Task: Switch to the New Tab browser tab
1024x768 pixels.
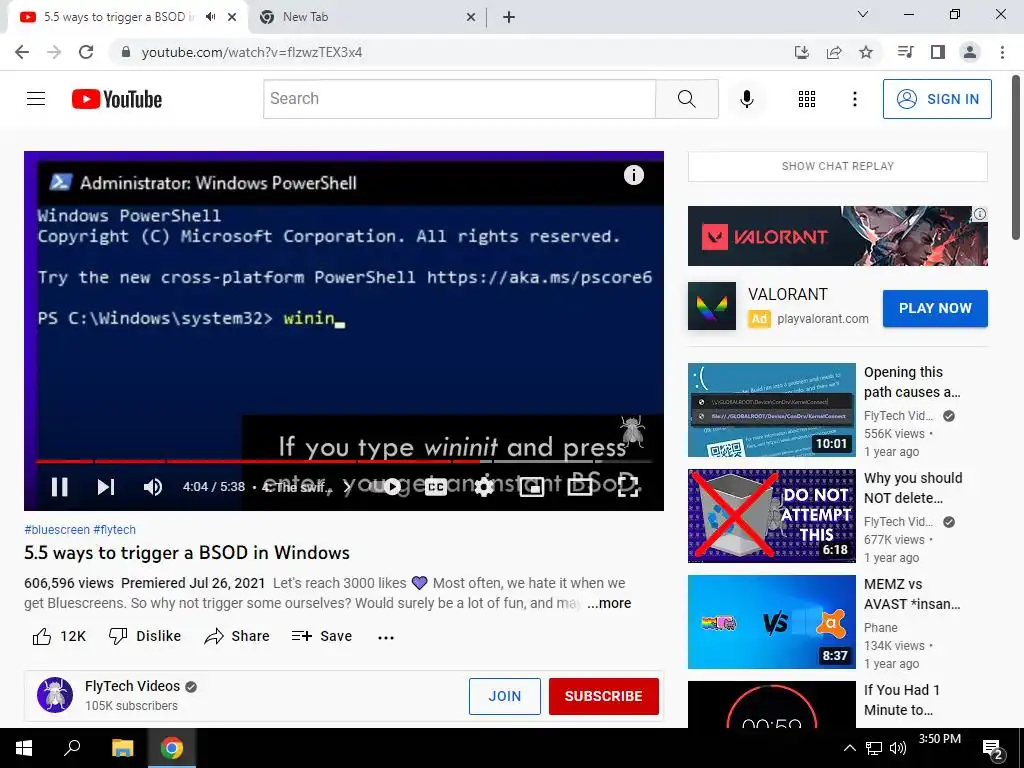Action: tap(366, 17)
